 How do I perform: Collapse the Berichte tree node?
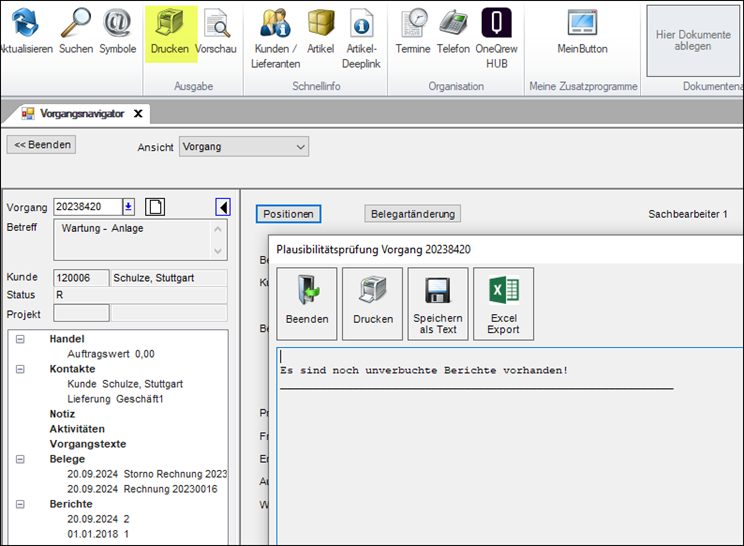[x=20, y=504]
